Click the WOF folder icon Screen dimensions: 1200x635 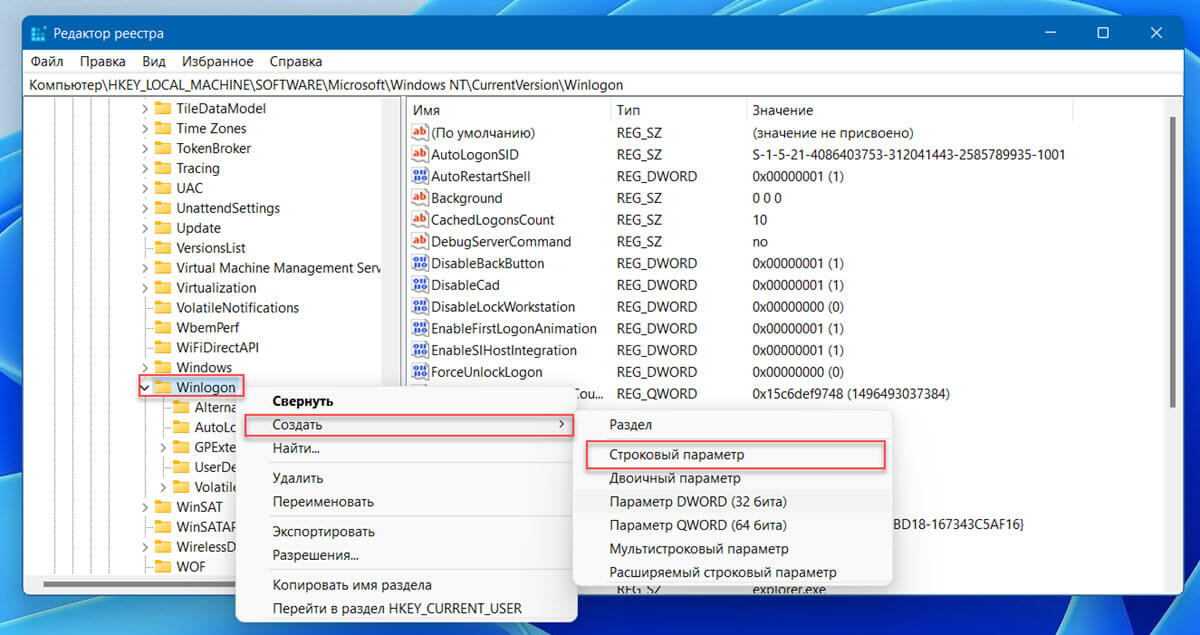(x=162, y=567)
